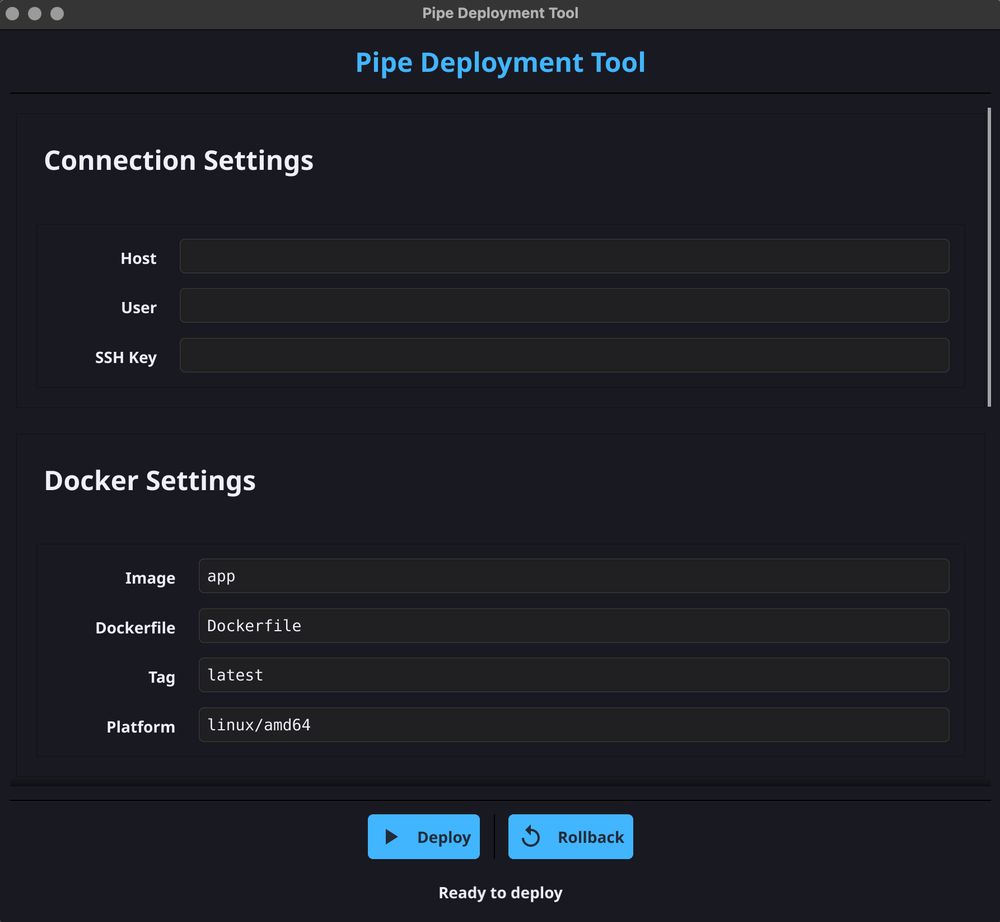Click the SSH Key field label
The height and width of the screenshot is (922, 1000).
point(125,357)
